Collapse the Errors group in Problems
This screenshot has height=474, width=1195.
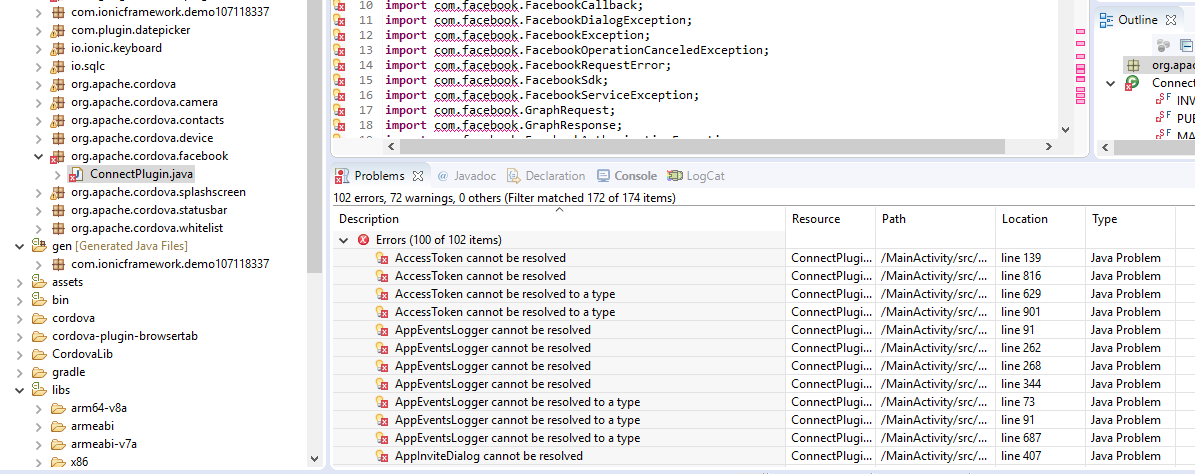point(345,240)
